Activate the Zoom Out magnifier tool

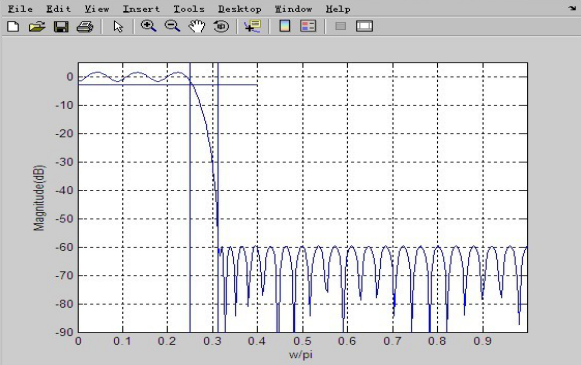172,26
